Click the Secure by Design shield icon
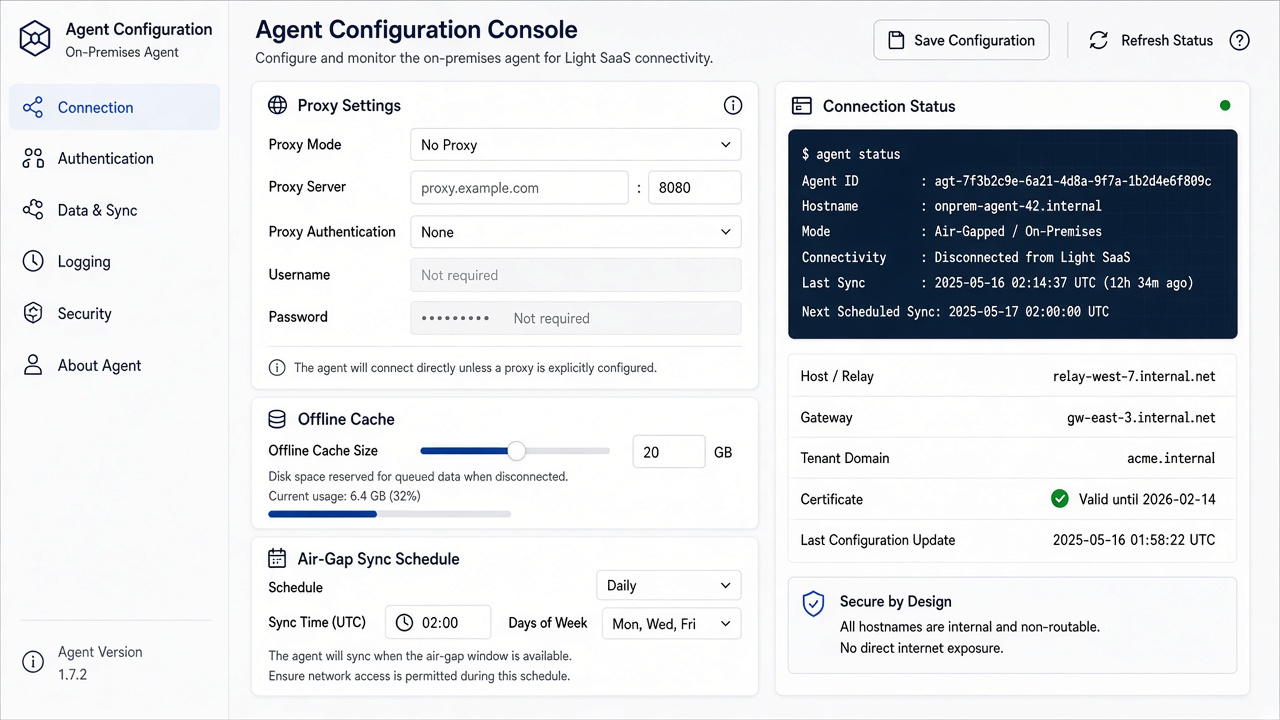Viewport: 1280px width, 720px height. pyautogui.click(x=814, y=603)
